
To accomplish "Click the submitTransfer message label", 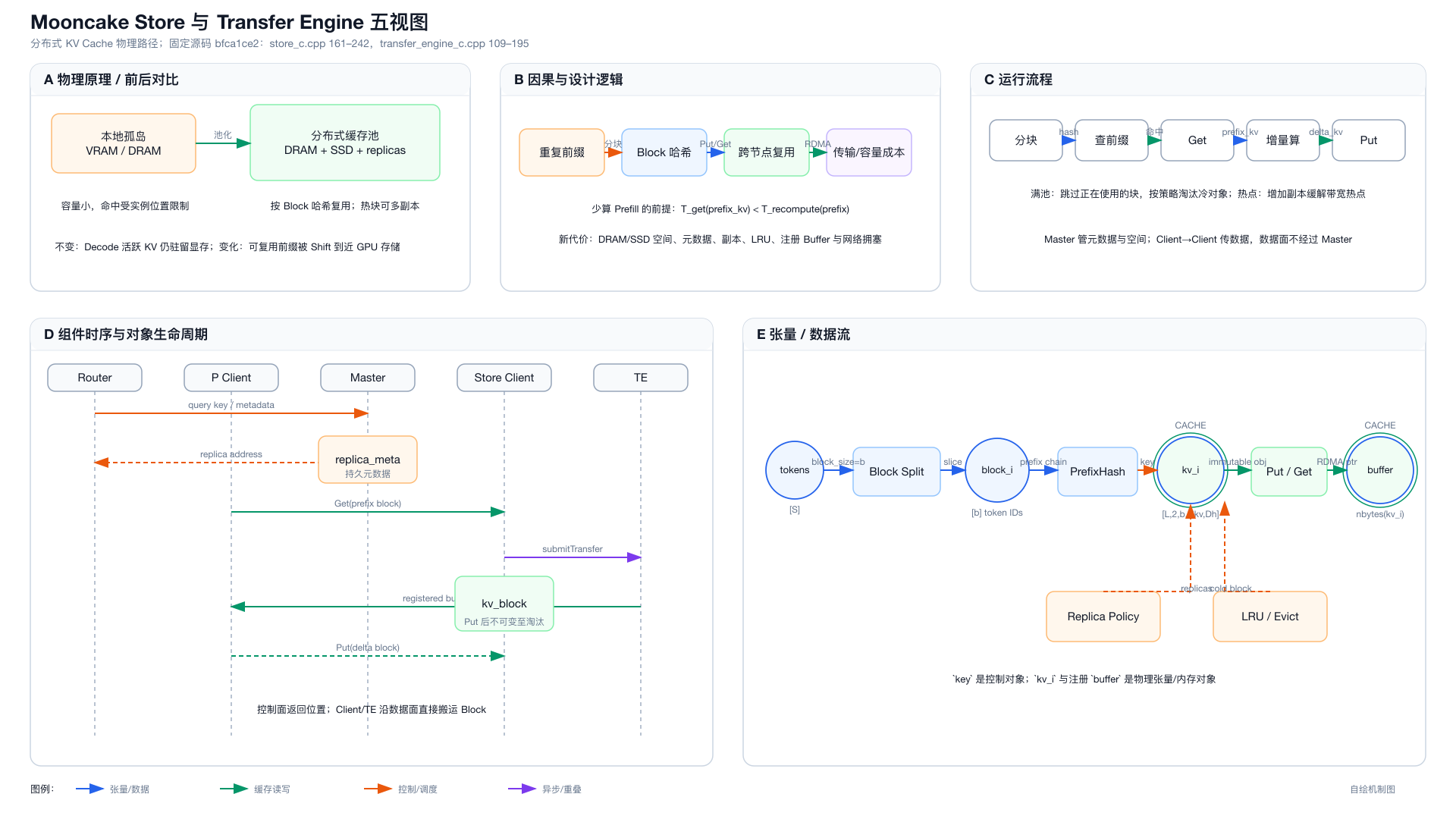I will (573, 549).
